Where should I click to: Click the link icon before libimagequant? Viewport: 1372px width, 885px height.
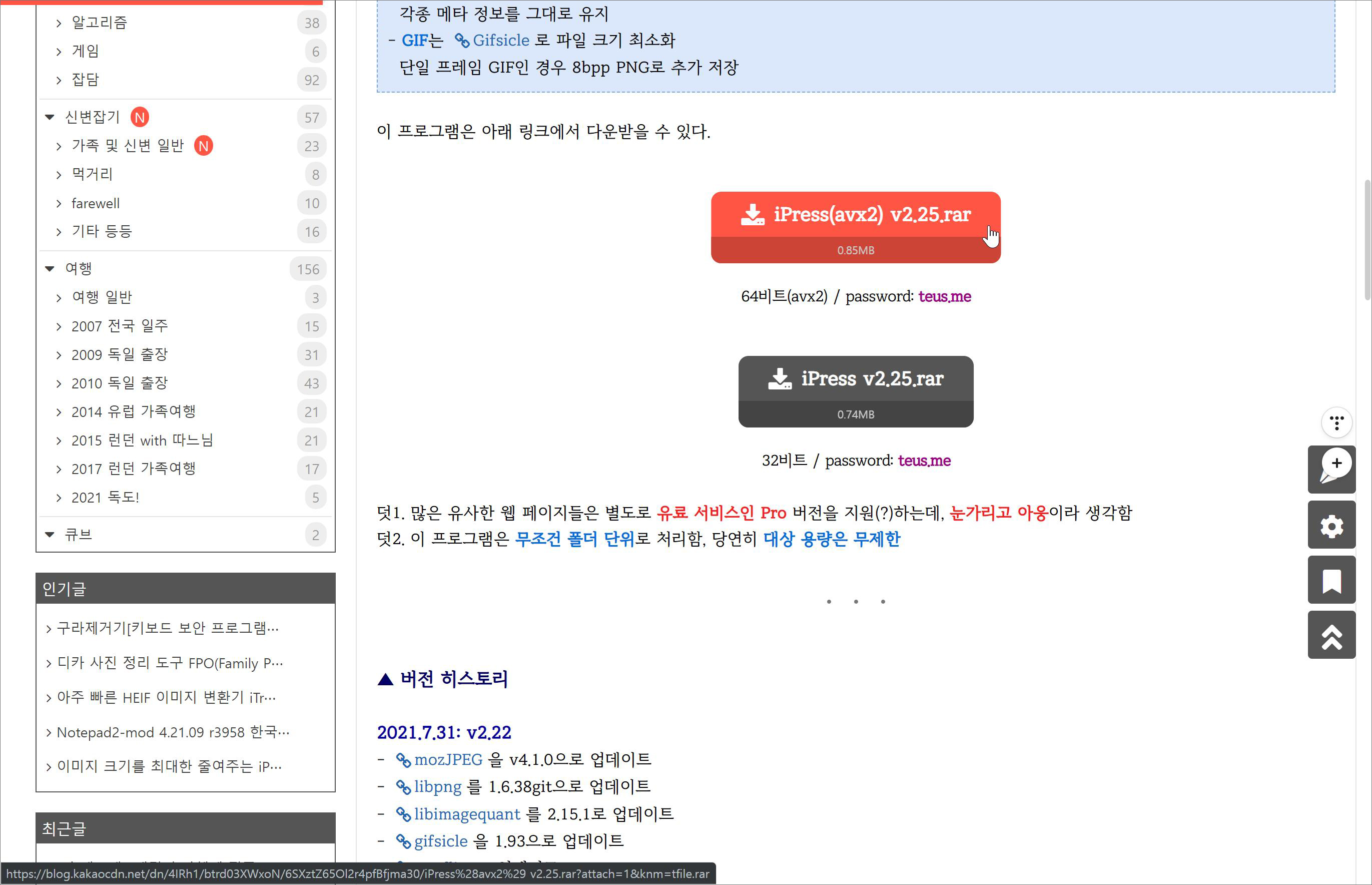coord(403,814)
